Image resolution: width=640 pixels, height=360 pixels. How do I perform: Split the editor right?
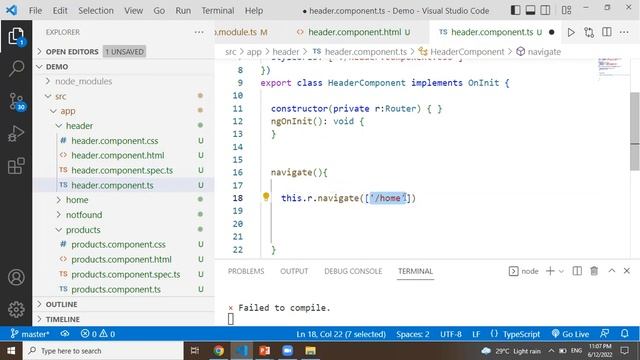(607, 32)
